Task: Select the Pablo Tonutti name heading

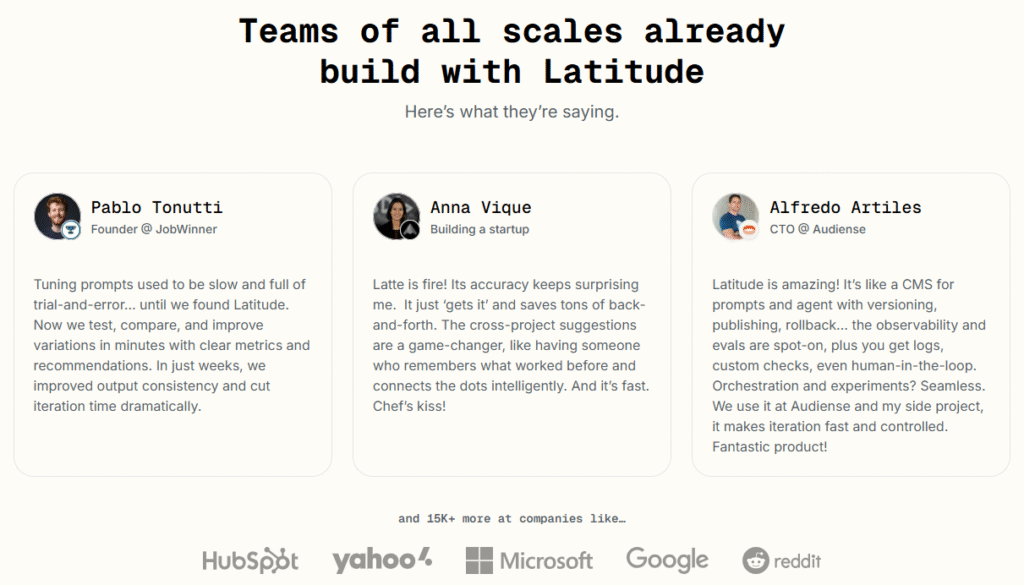Action: 157,208
